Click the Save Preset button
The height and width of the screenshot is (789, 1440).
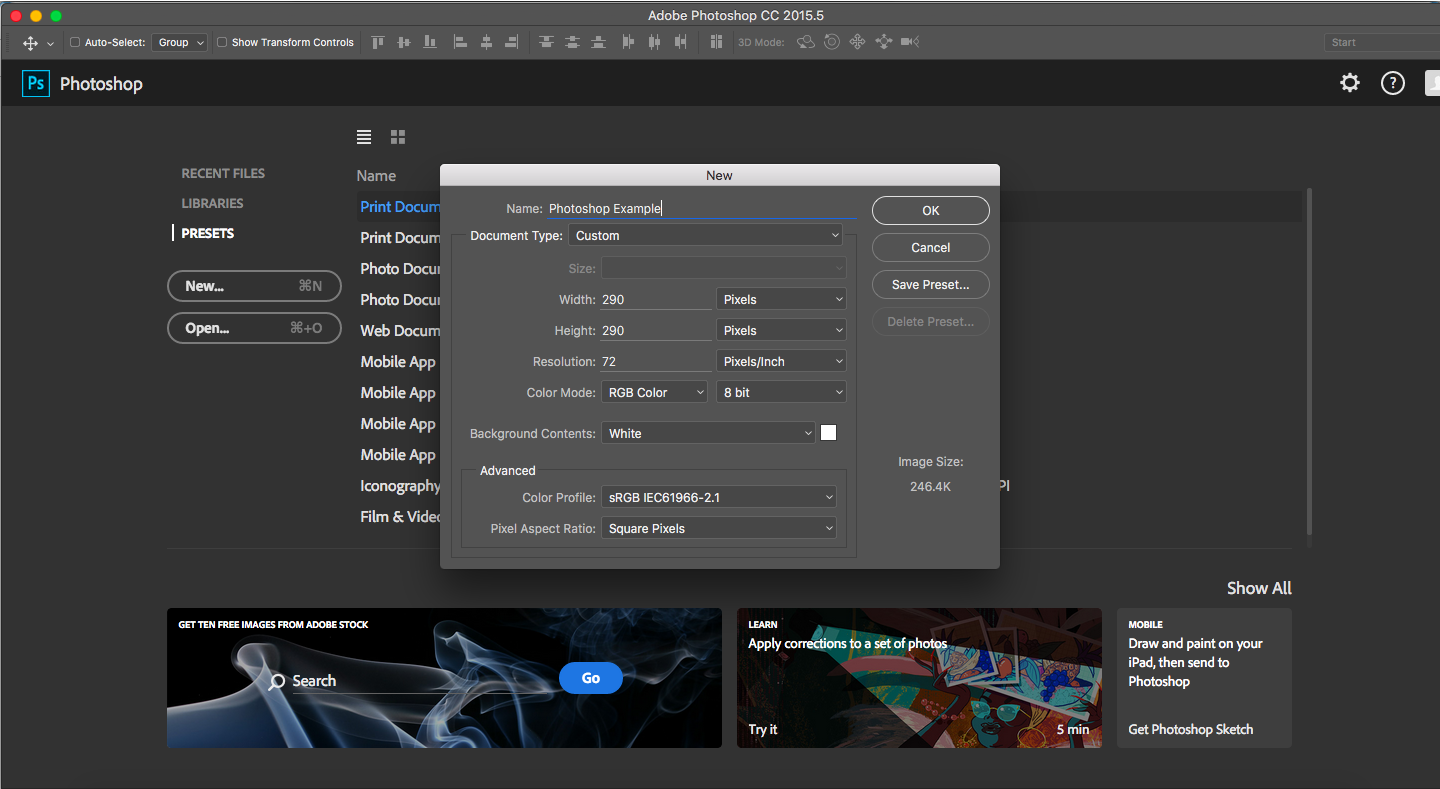(931, 284)
